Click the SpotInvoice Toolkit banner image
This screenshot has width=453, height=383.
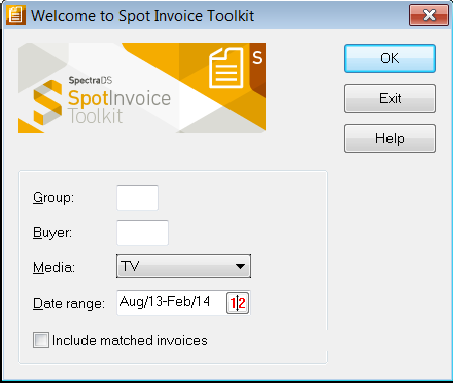coord(142,88)
